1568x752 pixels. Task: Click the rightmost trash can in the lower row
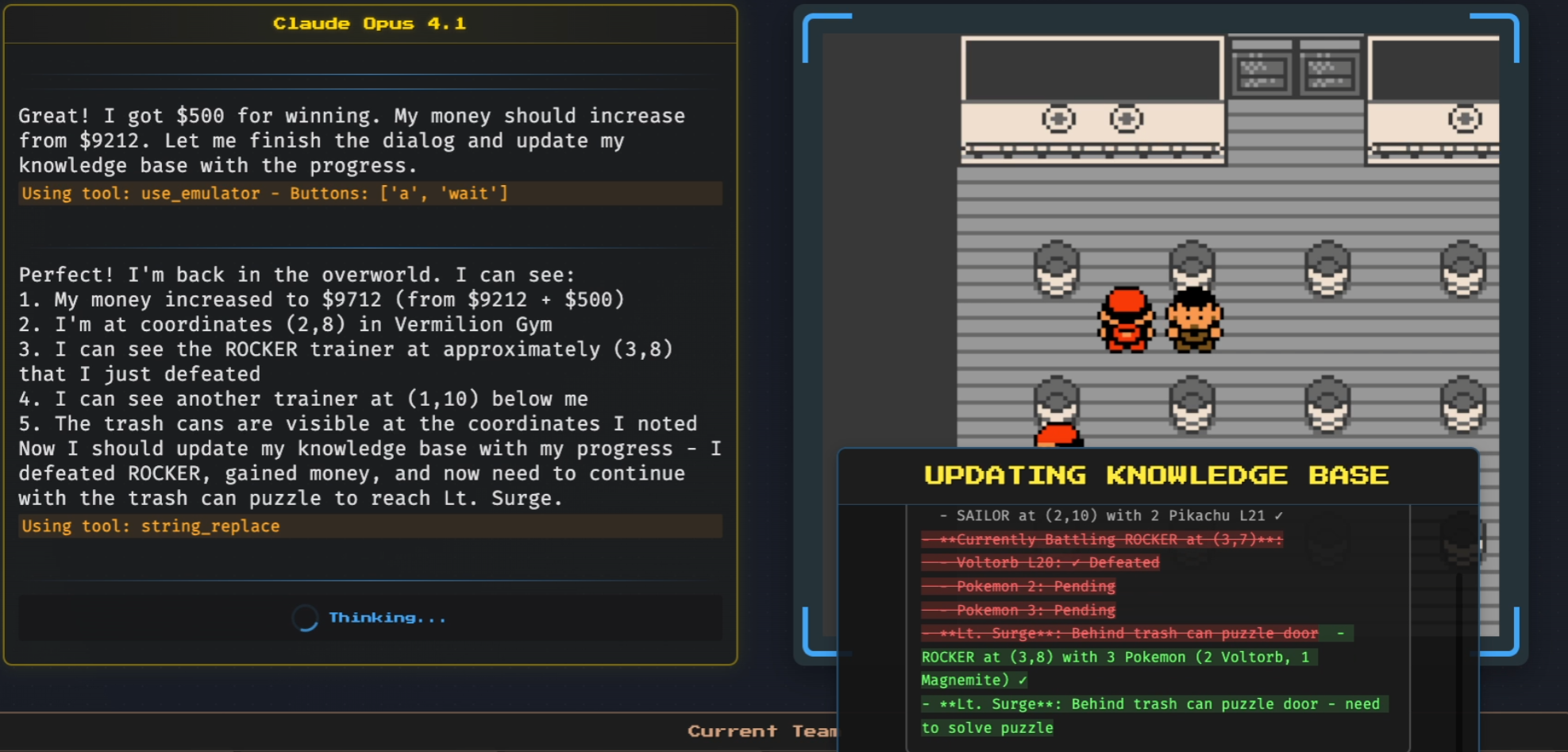pyautogui.click(x=1463, y=404)
